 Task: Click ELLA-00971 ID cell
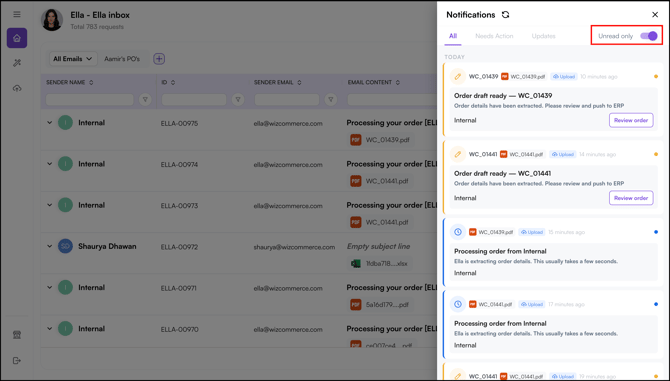[x=179, y=288]
